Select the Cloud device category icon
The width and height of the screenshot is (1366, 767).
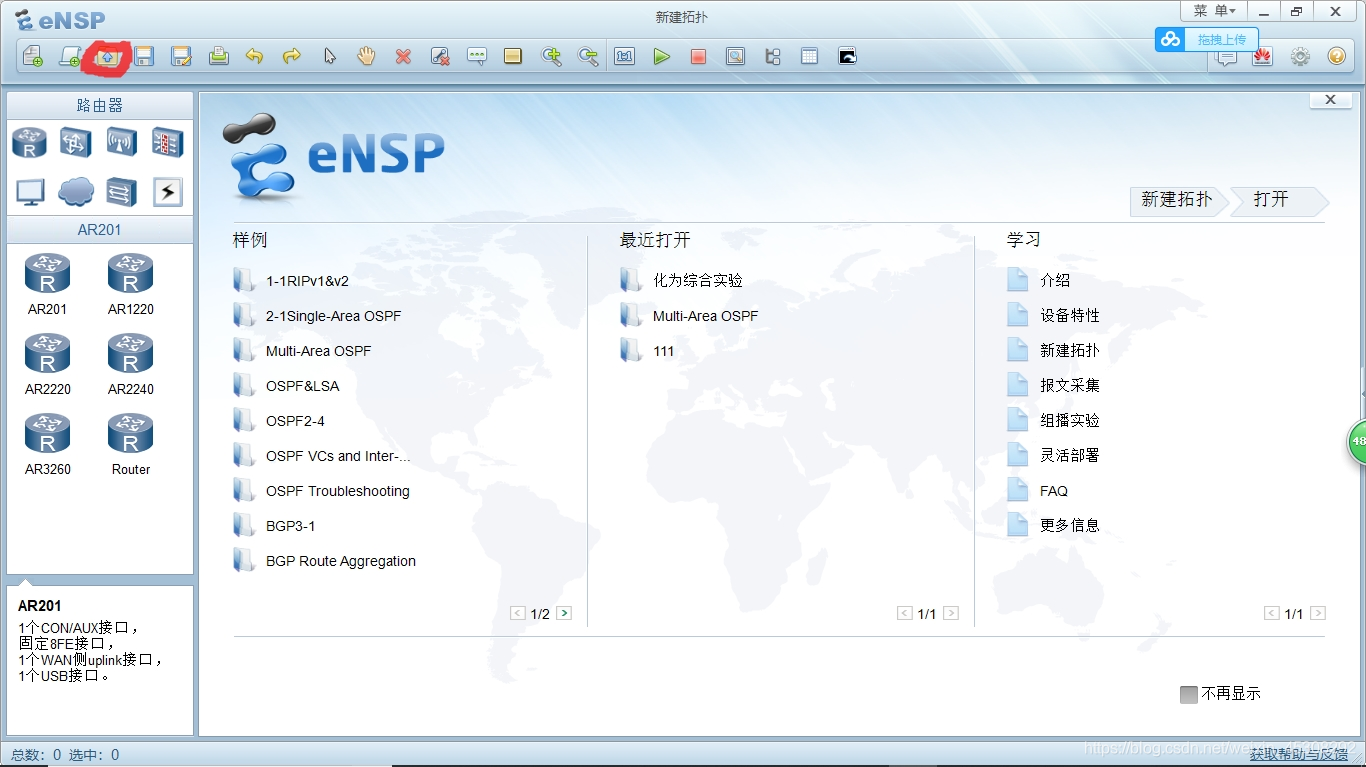(x=76, y=191)
